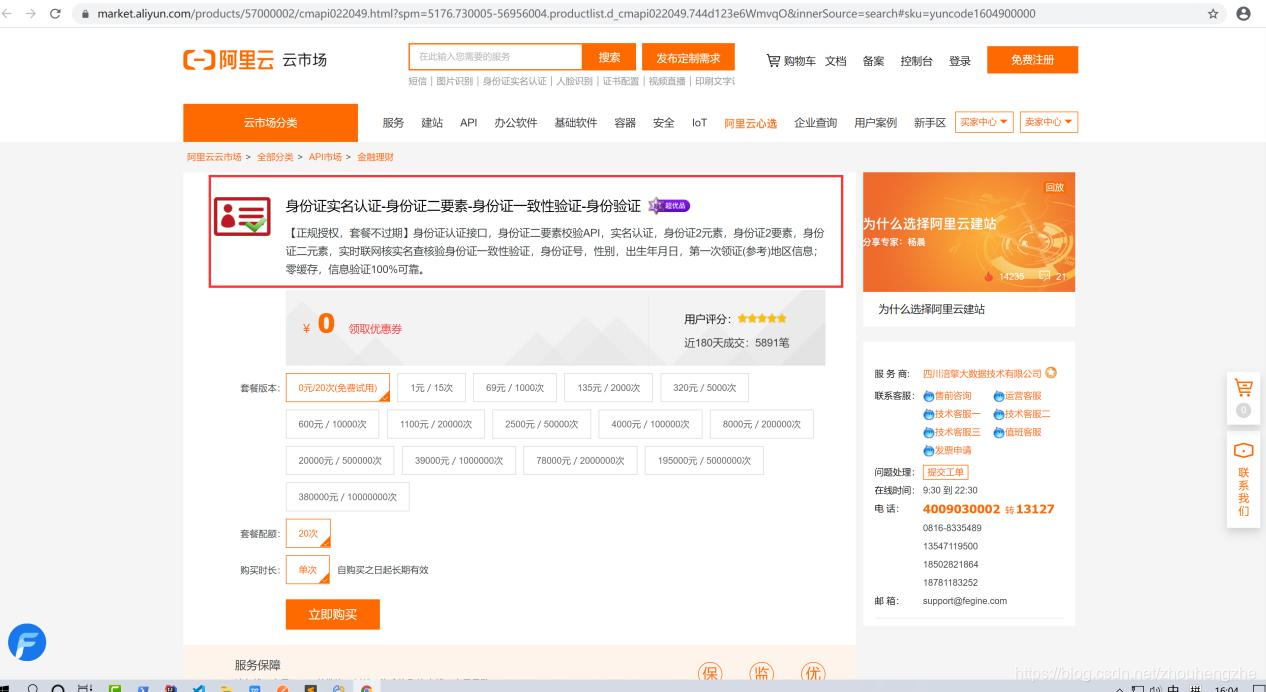The height and width of the screenshot is (692, 1266).
Task: Switch to the API 市场 nav item
Action: [466, 122]
